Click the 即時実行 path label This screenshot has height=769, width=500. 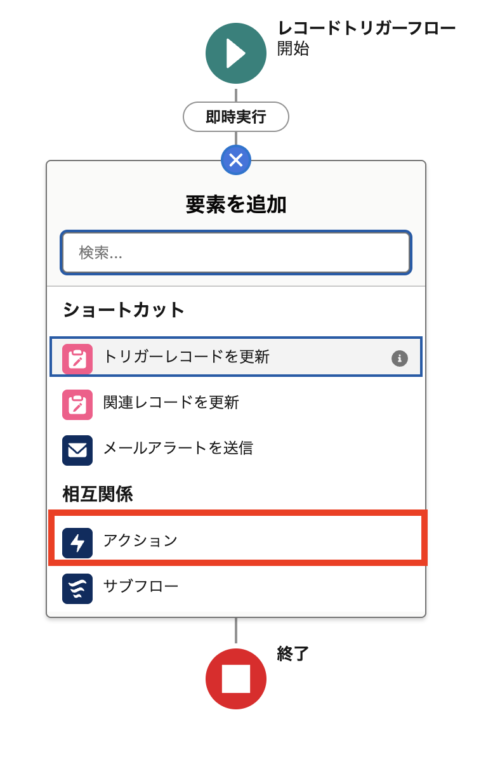coord(236,117)
